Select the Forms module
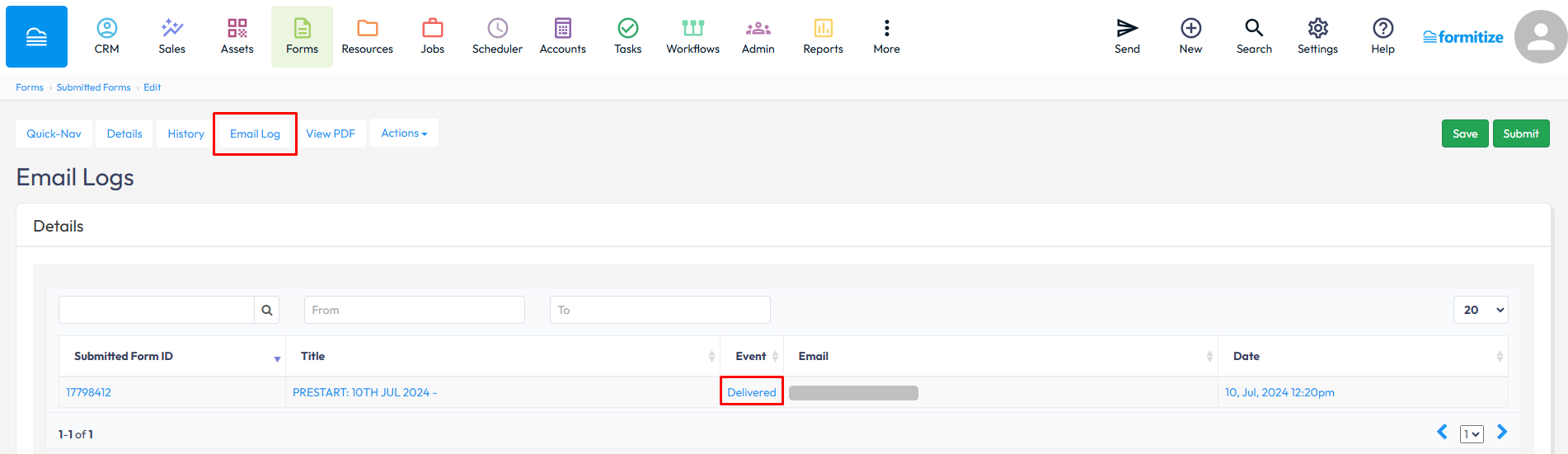The image size is (1568, 454). point(302,37)
